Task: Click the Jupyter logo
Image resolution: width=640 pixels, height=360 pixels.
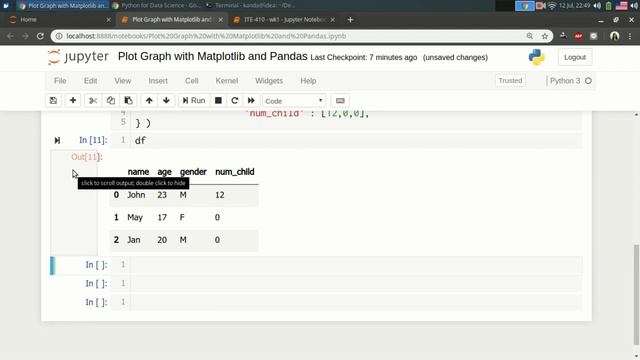Action: [78, 57]
